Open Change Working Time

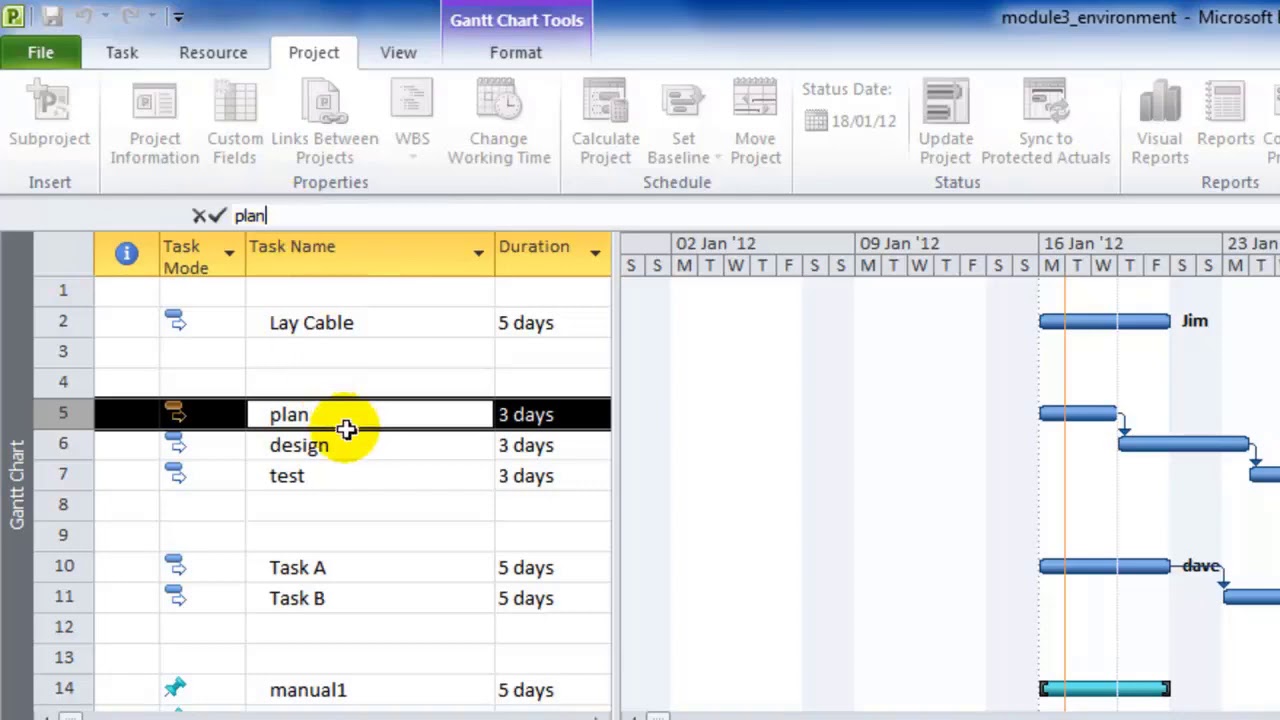499,122
